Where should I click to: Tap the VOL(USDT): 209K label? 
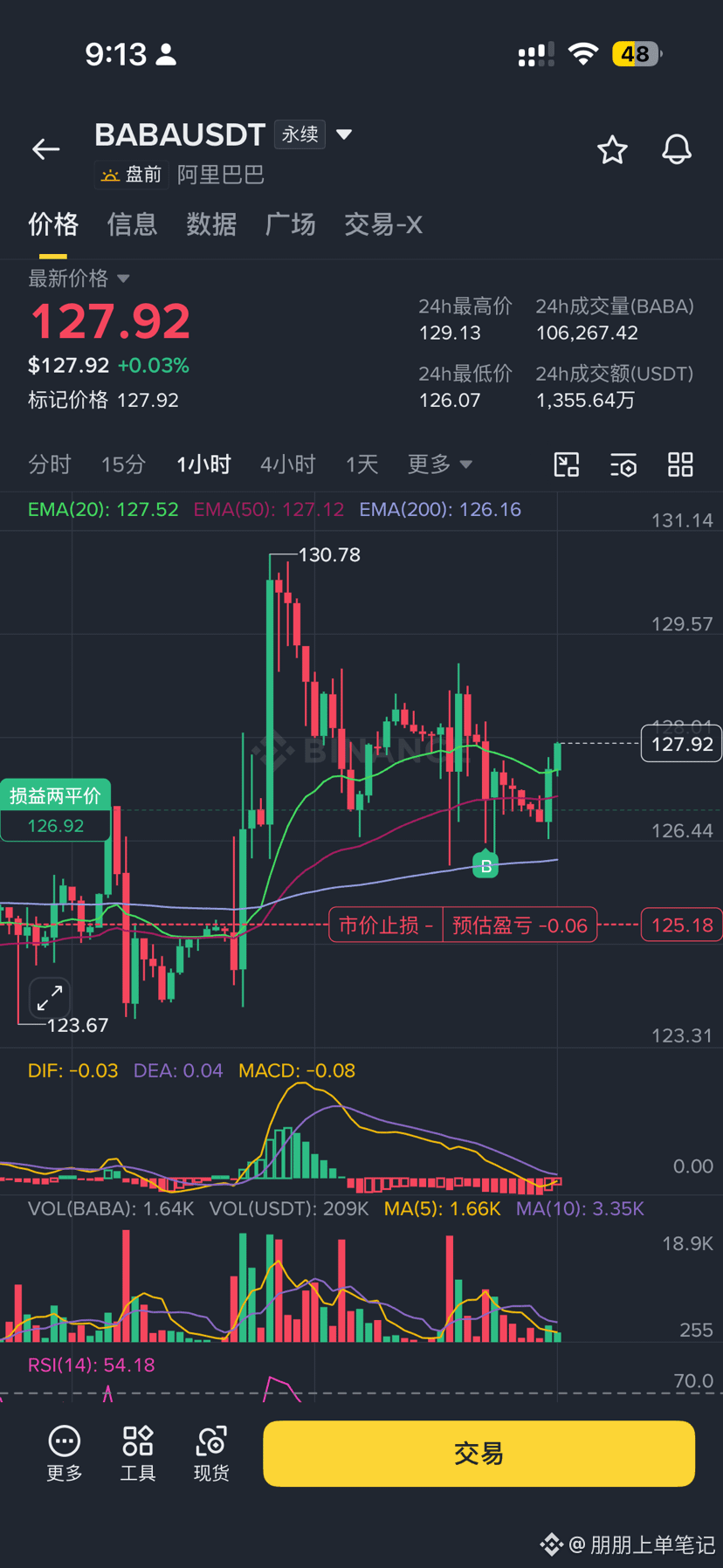click(x=289, y=1208)
